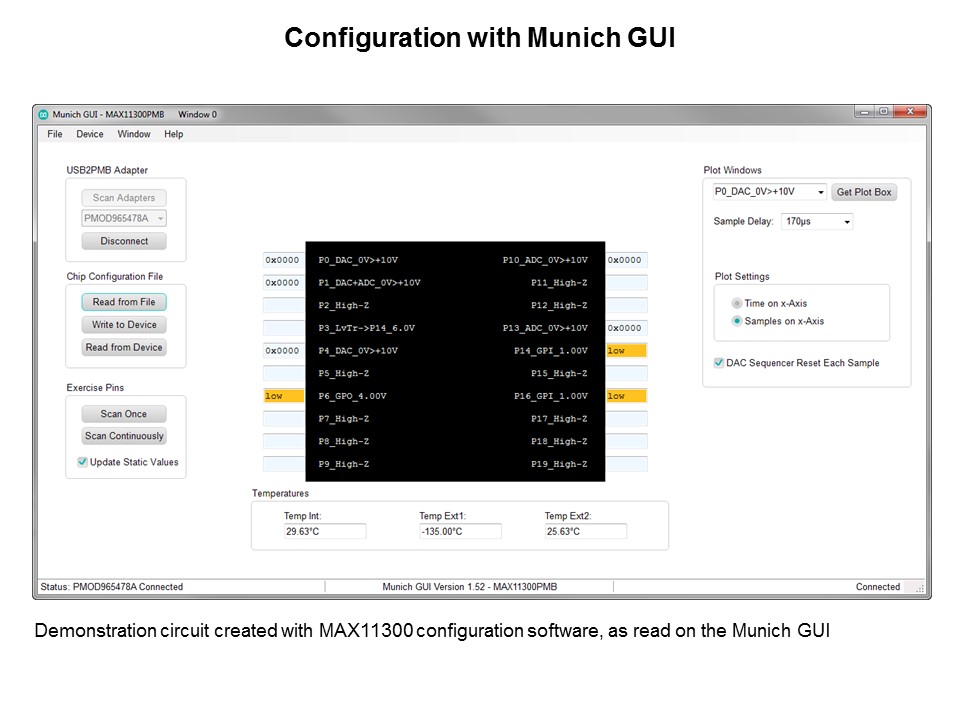
Task: Click the Disconnect button
Action: pos(124,241)
